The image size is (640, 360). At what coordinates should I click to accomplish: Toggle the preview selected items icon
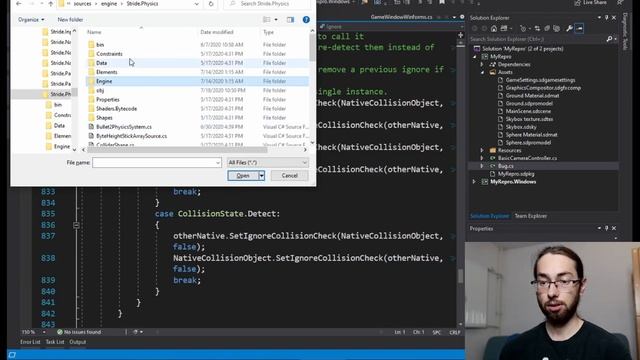click(579, 29)
